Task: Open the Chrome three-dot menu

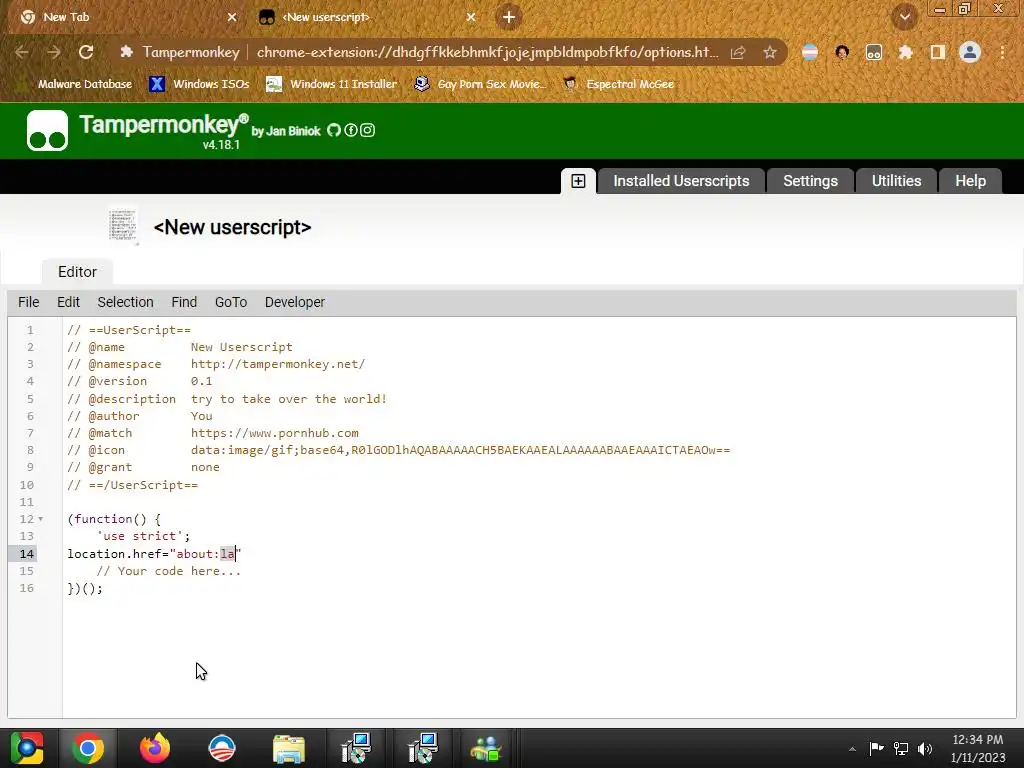Action: click(1002, 52)
